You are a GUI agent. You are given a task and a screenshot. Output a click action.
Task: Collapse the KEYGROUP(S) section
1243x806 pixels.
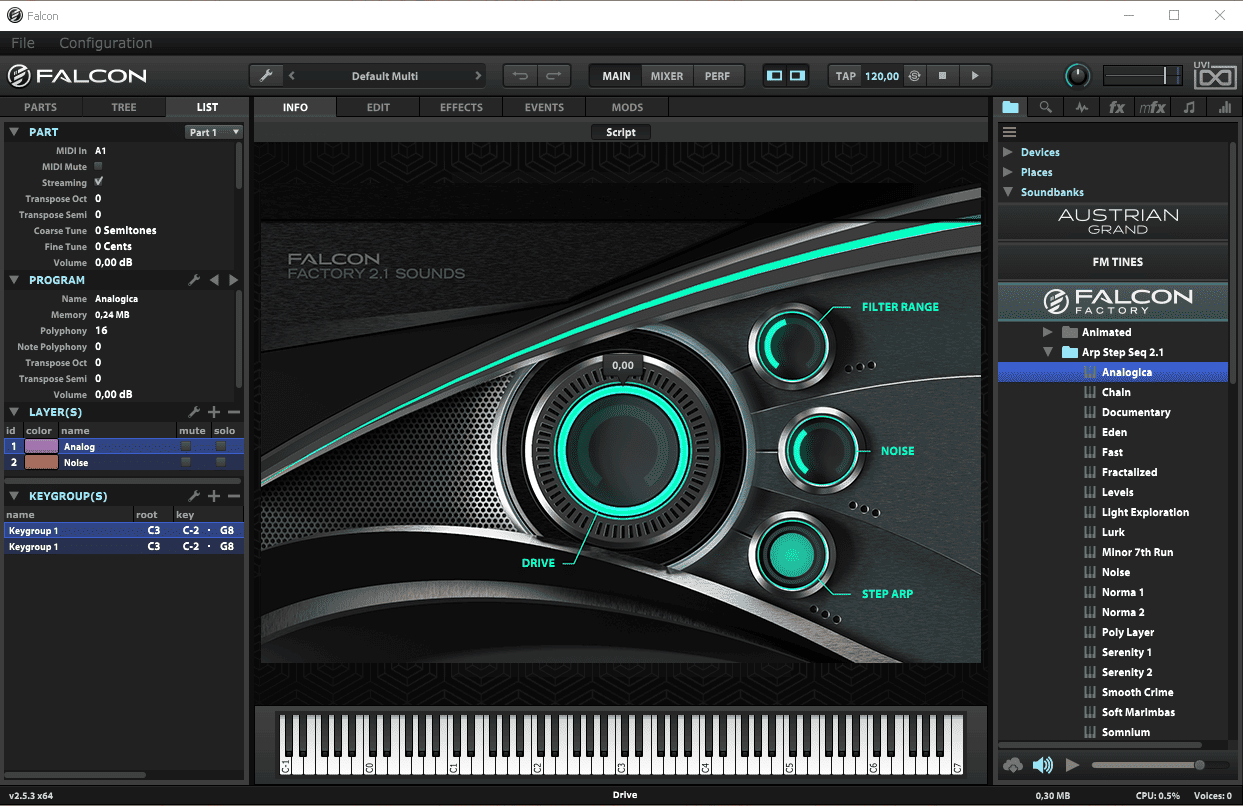[14, 496]
